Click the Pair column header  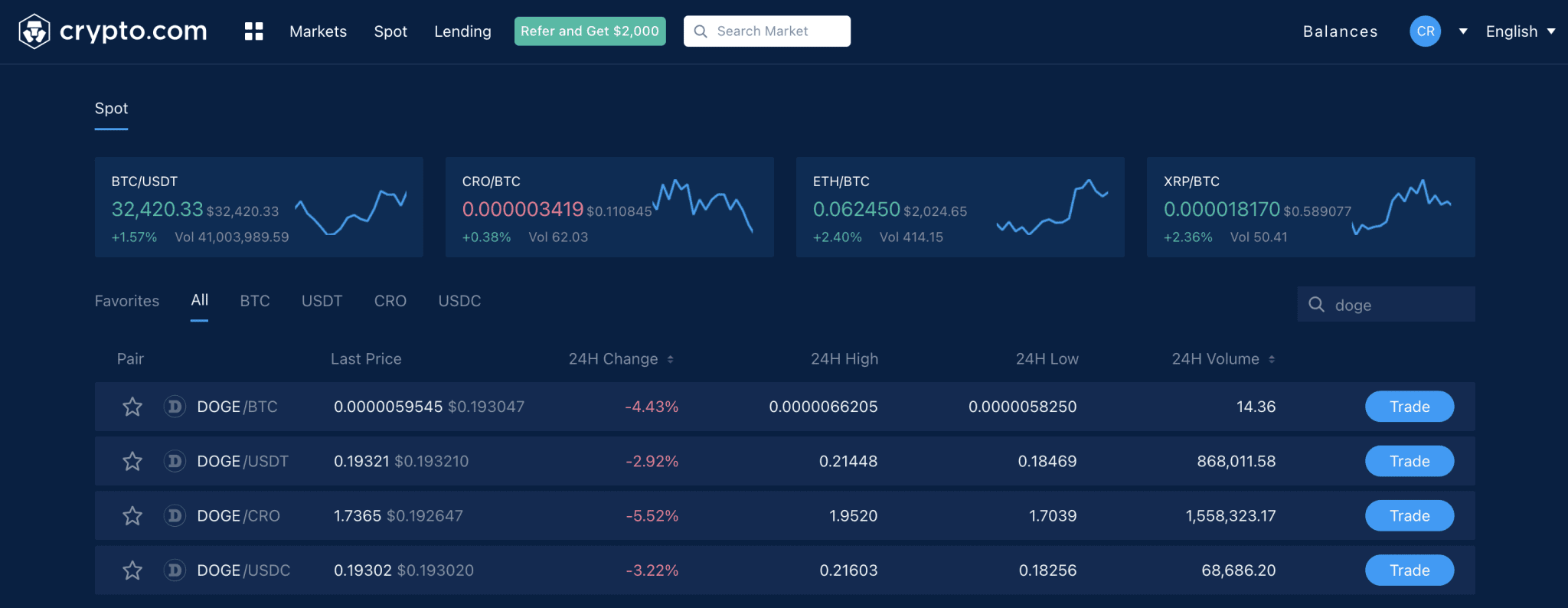pyautogui.click(x=130, y=359)
